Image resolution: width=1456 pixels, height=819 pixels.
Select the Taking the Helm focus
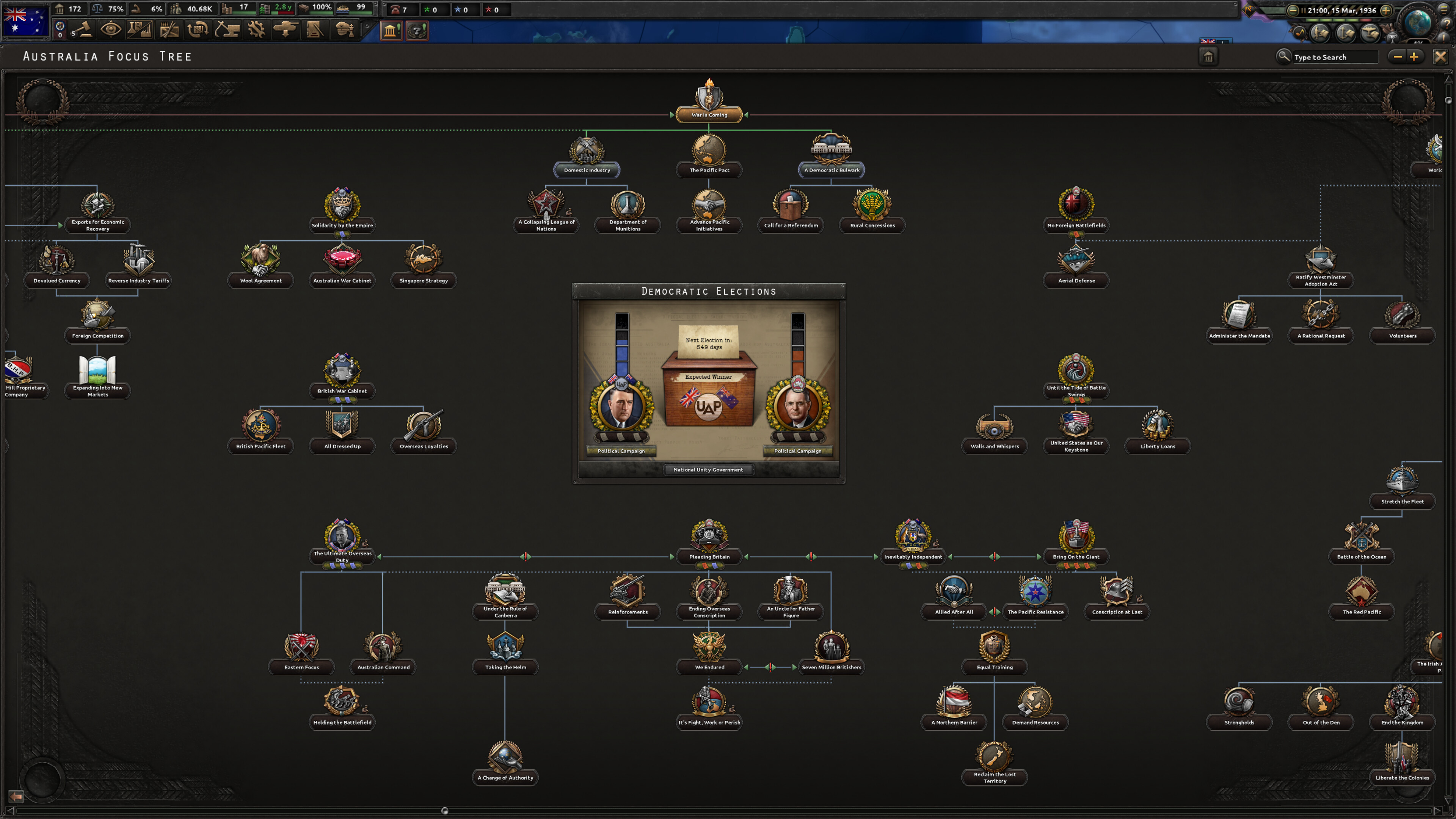click(505, 653)
